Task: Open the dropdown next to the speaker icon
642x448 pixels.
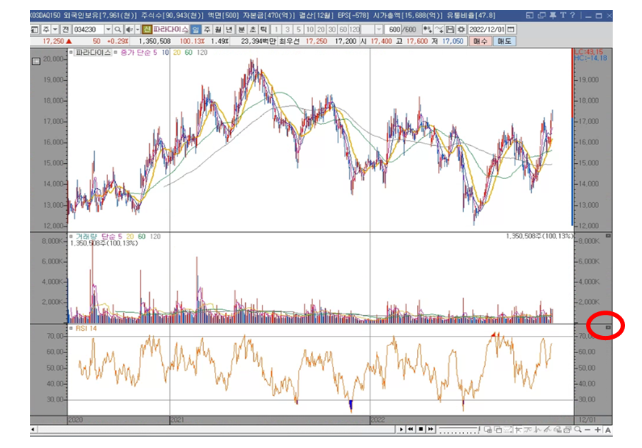Action: point(138,29)
